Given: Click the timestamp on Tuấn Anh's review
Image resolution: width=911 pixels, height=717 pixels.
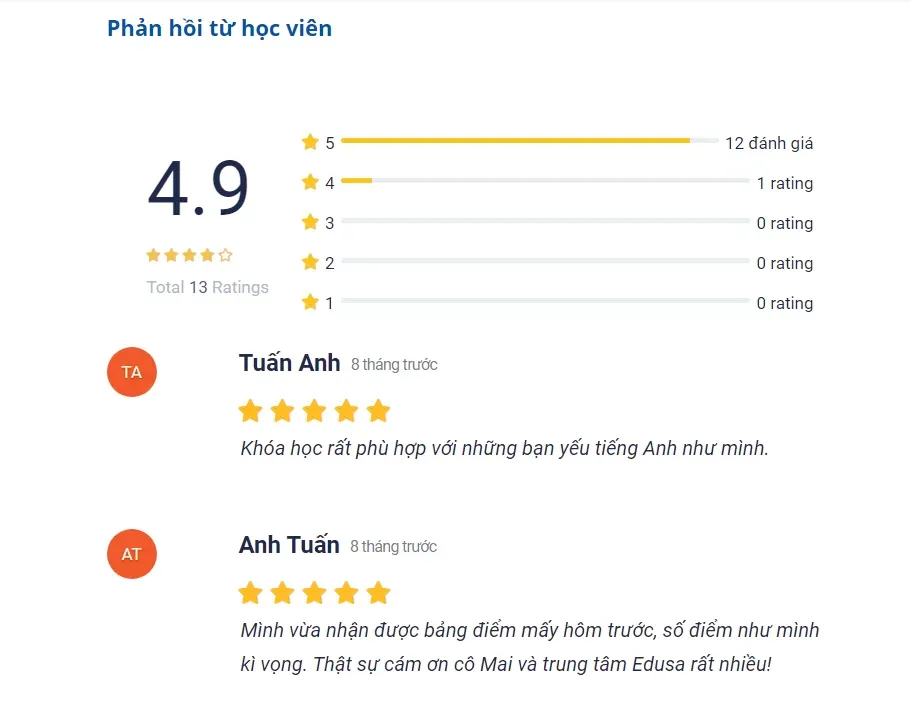Looking at the screenshot, I should 394,365.
